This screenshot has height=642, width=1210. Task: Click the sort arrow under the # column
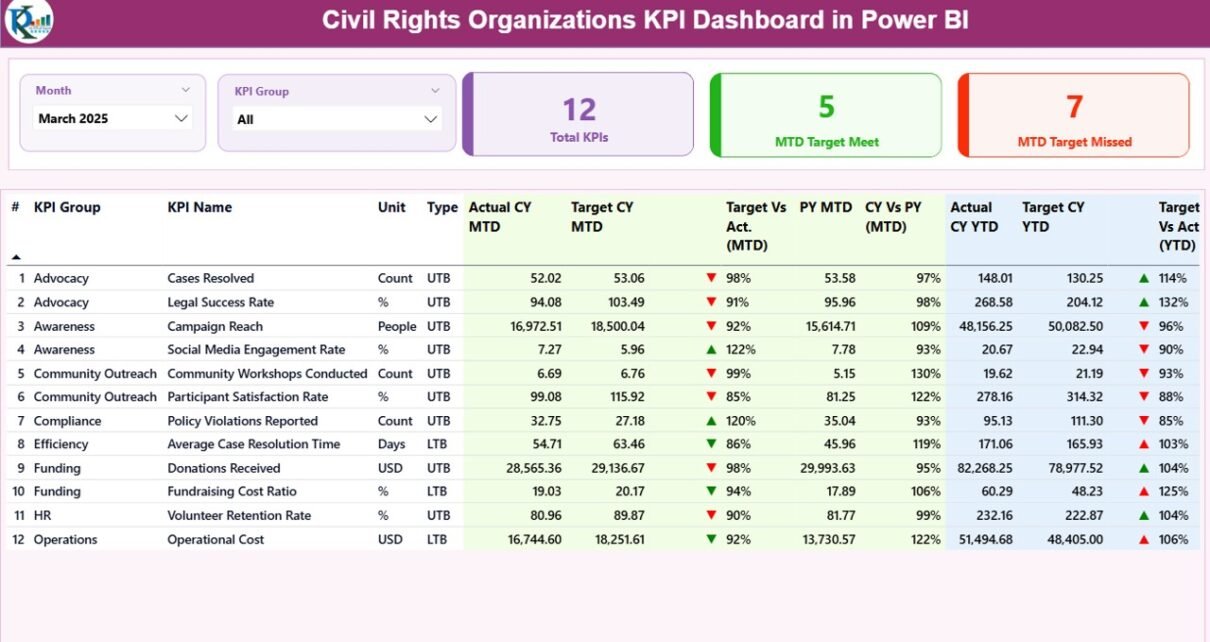[16, 257]
